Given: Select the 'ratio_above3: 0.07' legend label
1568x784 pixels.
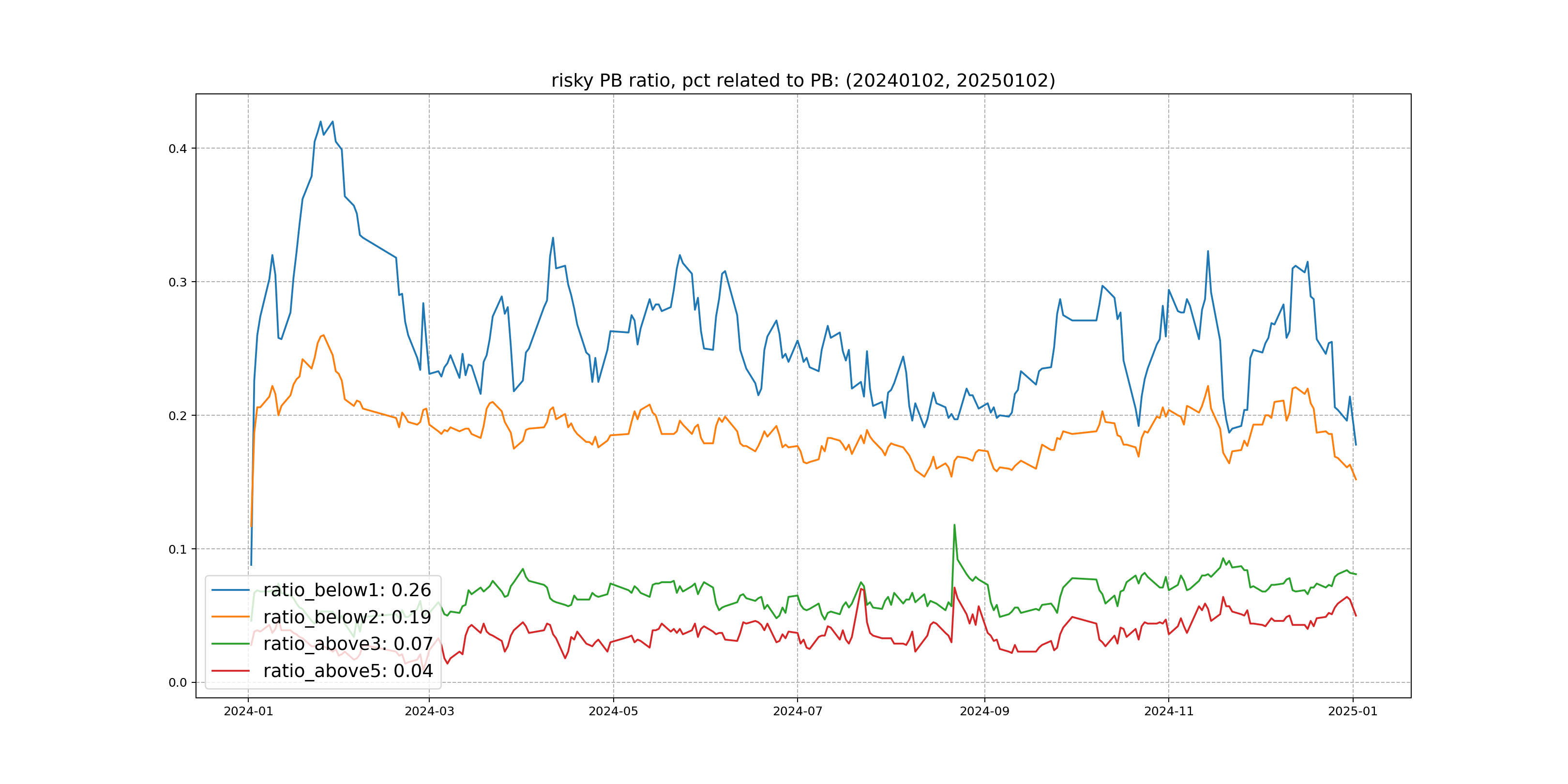Looking at the screenshot, I should (x=347, y=643).
